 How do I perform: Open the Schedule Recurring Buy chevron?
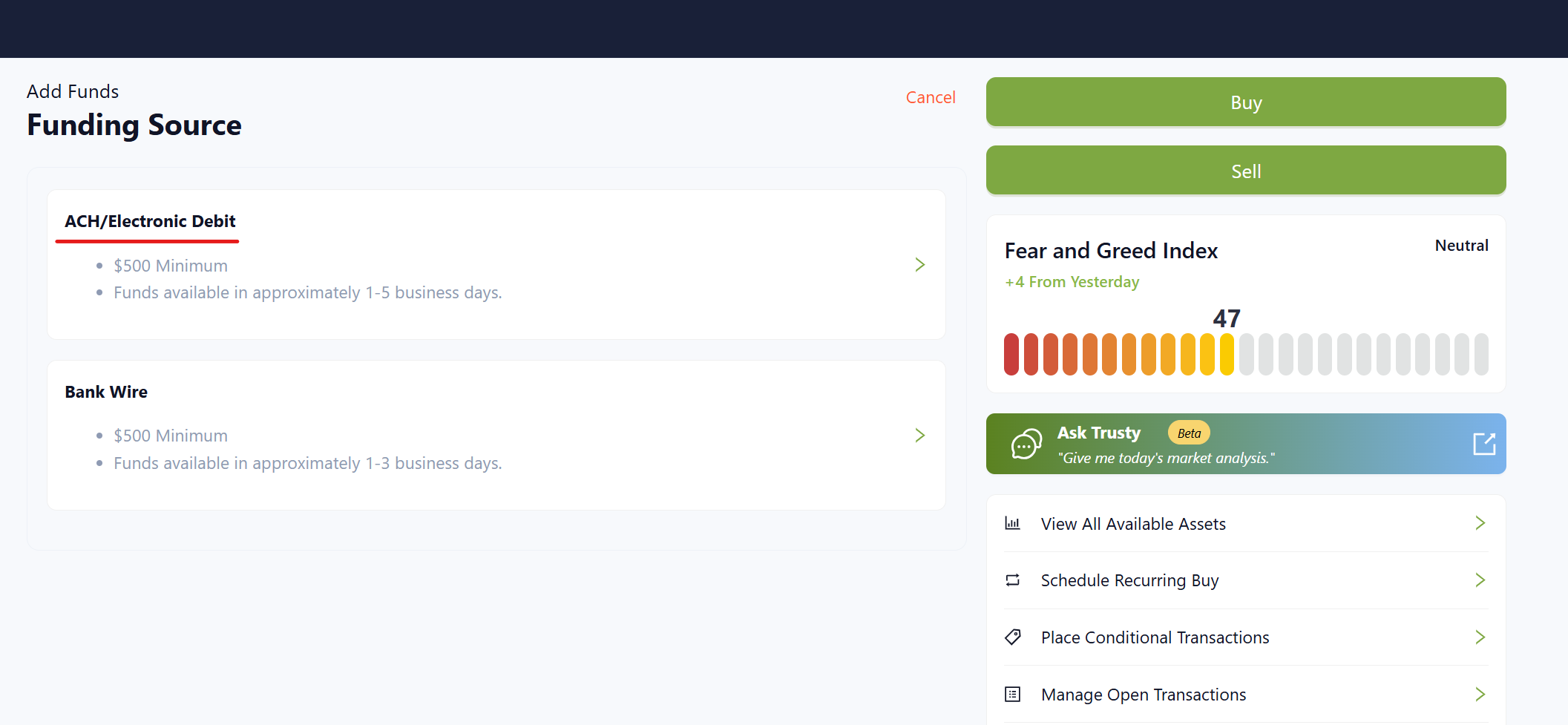[x=1480, y=580]
